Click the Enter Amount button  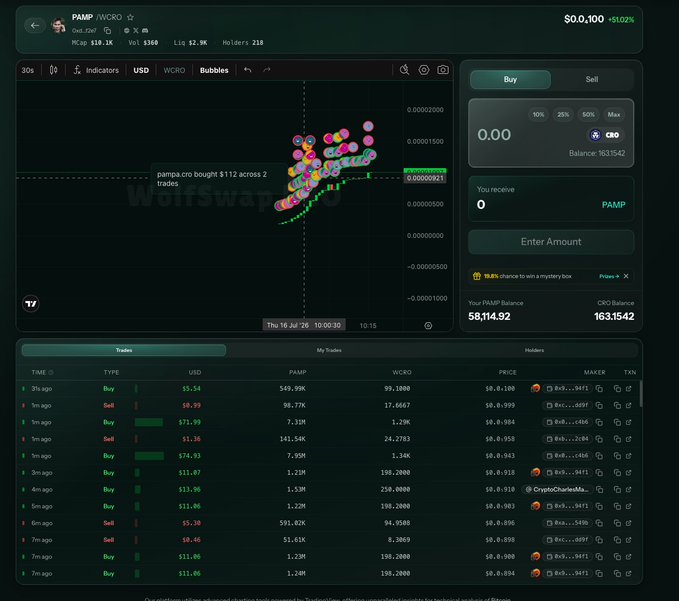[551, 242]
